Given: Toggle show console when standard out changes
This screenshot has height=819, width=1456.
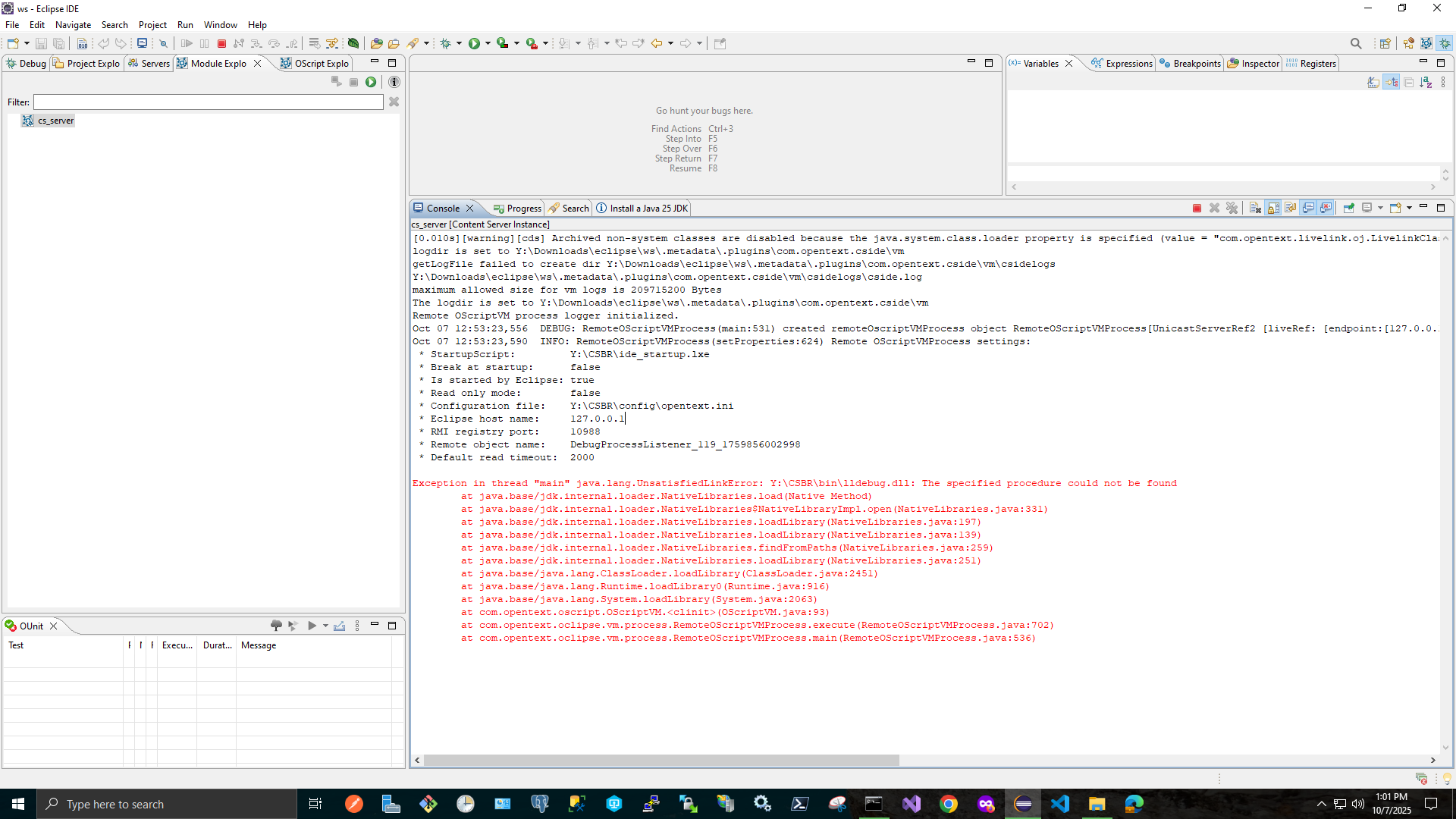Looking at the screenshot, I should click(x=1308, y=208).
